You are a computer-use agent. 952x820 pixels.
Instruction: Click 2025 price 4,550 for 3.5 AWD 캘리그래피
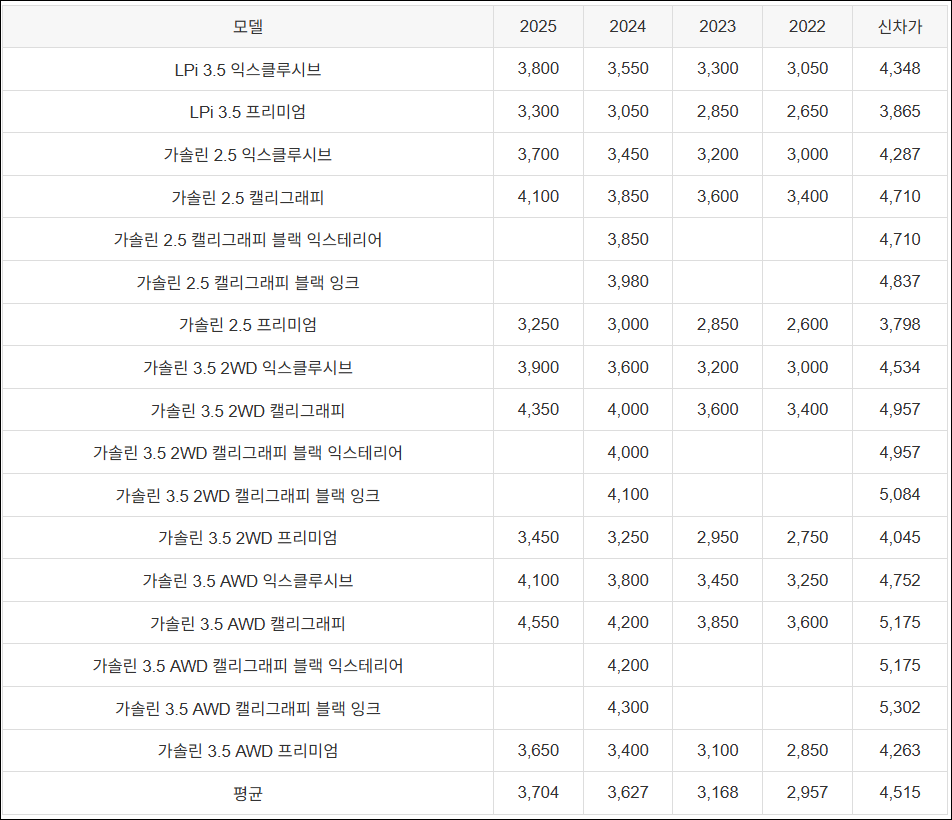click(538, 622)
